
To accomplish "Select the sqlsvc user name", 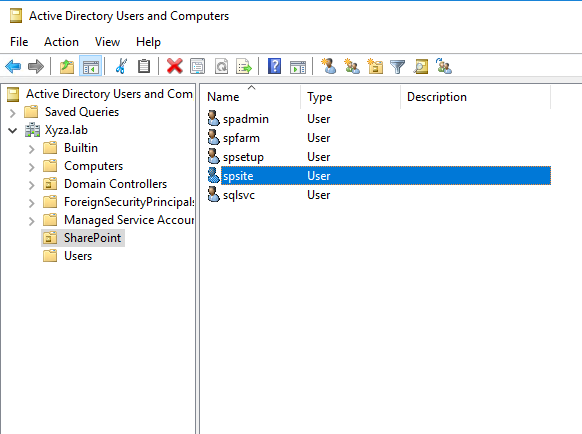I will pos(239,195).
